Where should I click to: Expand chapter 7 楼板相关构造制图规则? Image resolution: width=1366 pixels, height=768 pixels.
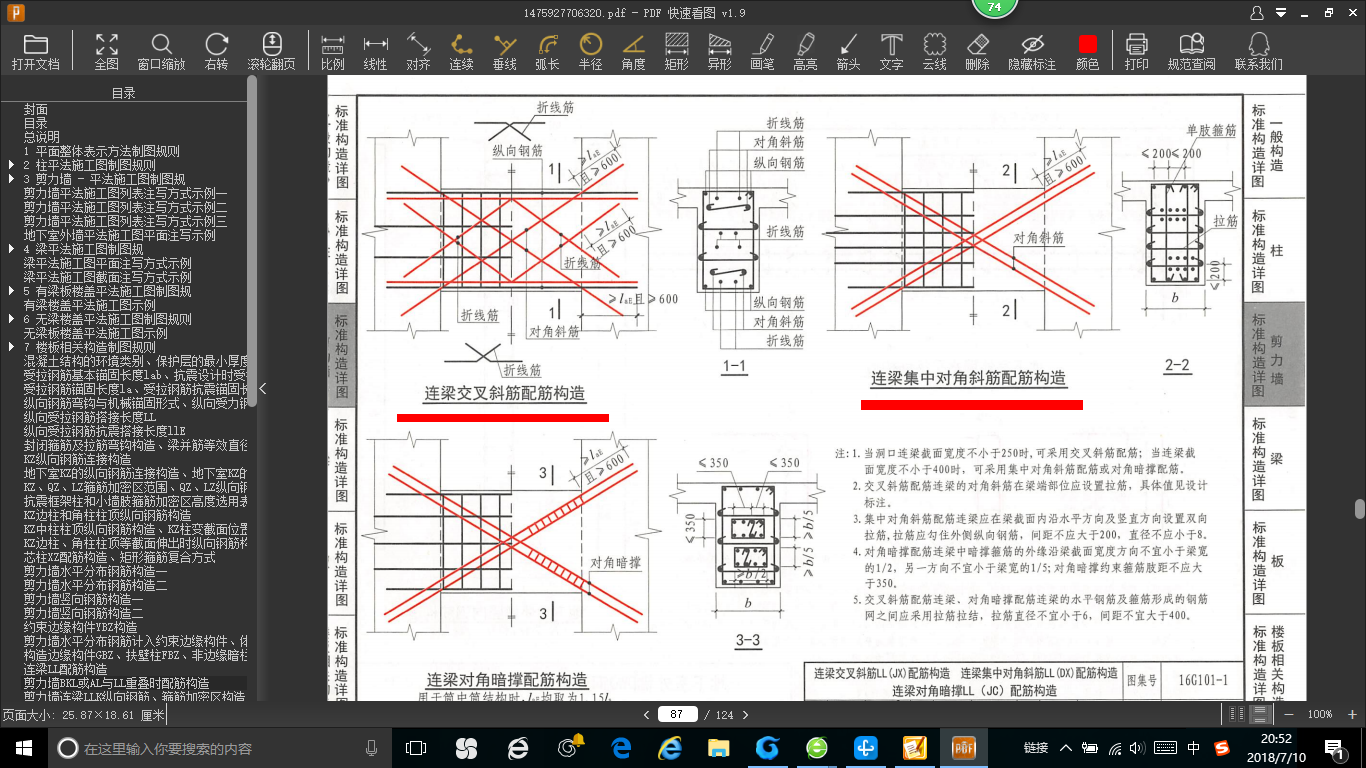(x=11, y=347)
